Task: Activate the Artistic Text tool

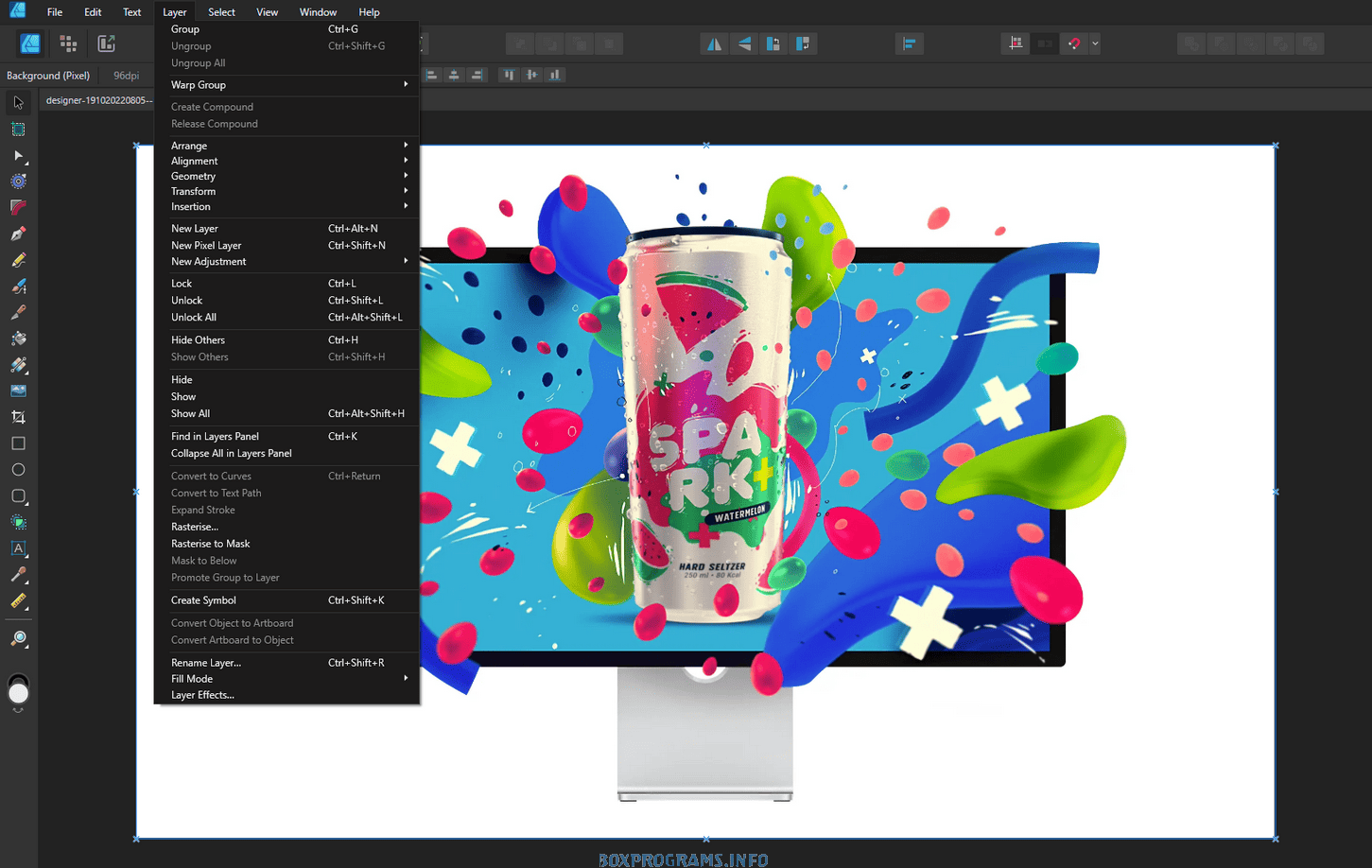Action: [x=18, y=548]
